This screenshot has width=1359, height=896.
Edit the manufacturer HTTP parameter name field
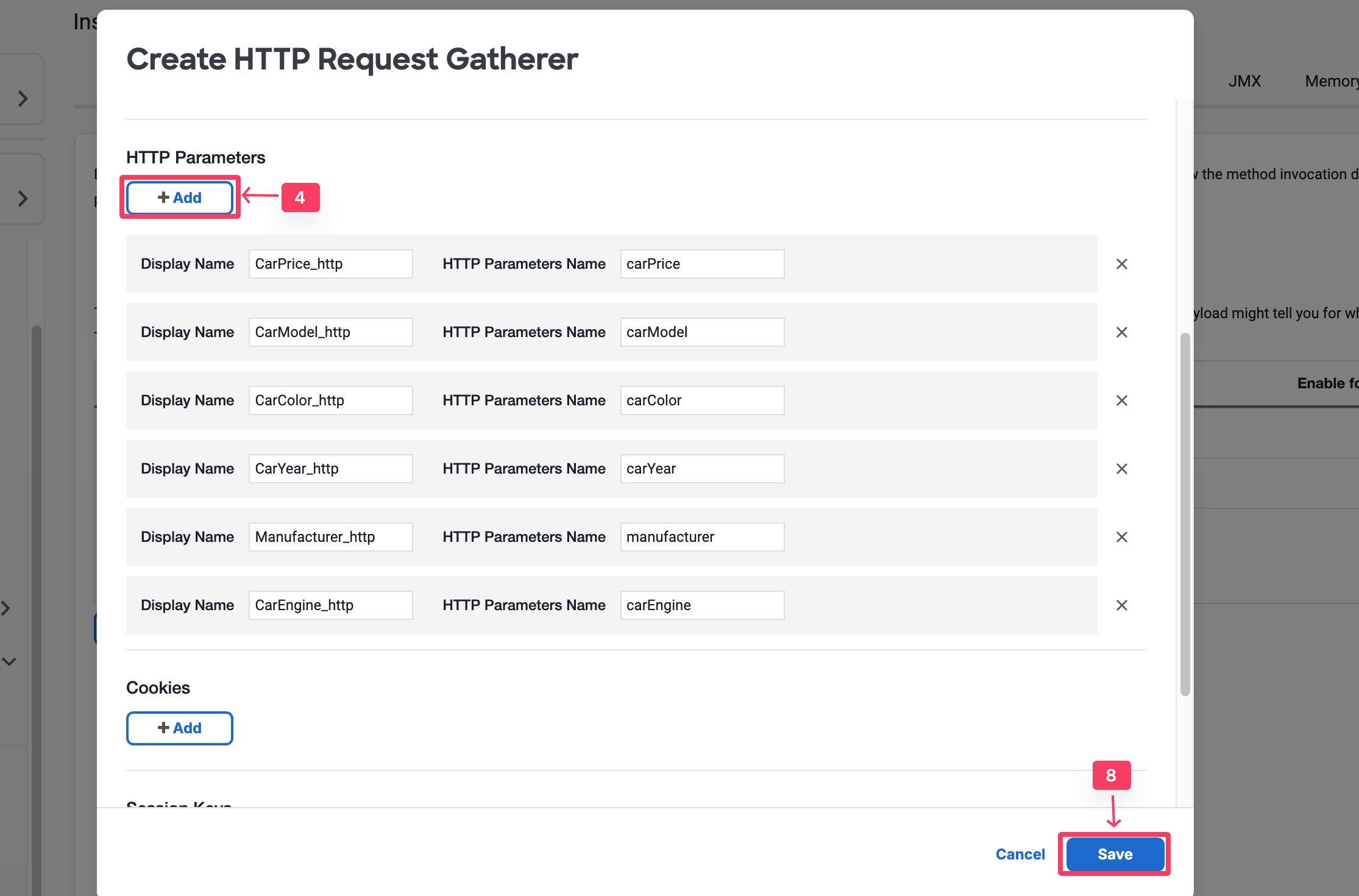pyautogui.click(x=702, y=537)
